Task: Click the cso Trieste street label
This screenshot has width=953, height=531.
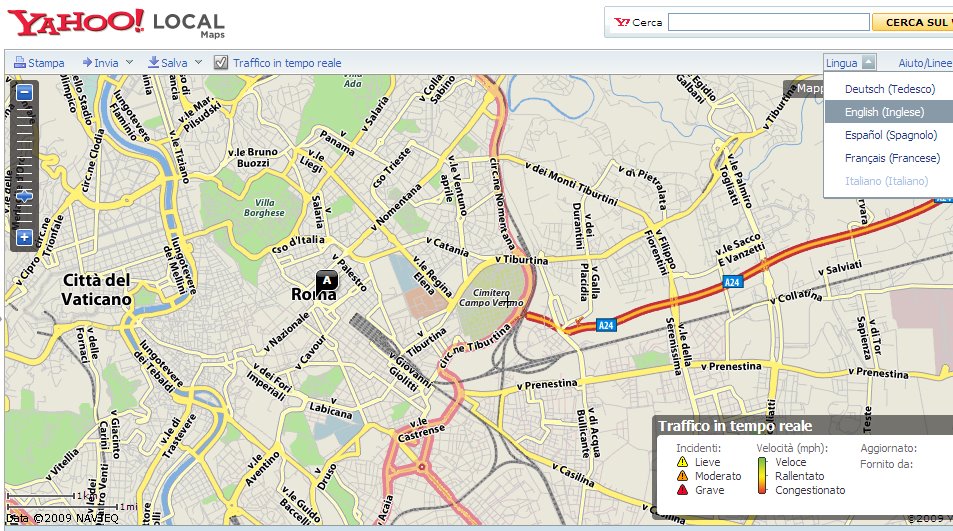Action: point(391,167)
